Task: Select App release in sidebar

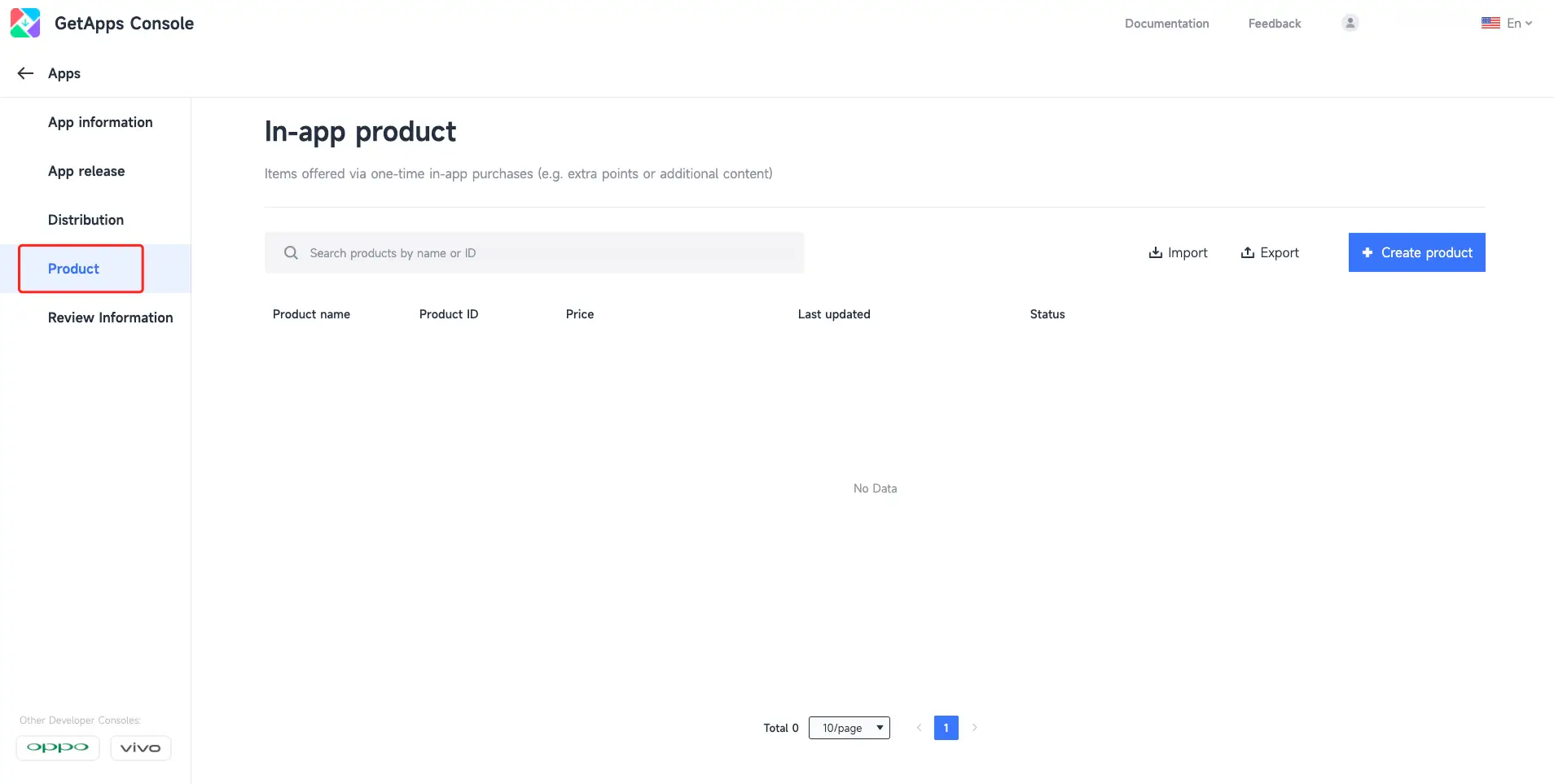Action: pos(86,171)
